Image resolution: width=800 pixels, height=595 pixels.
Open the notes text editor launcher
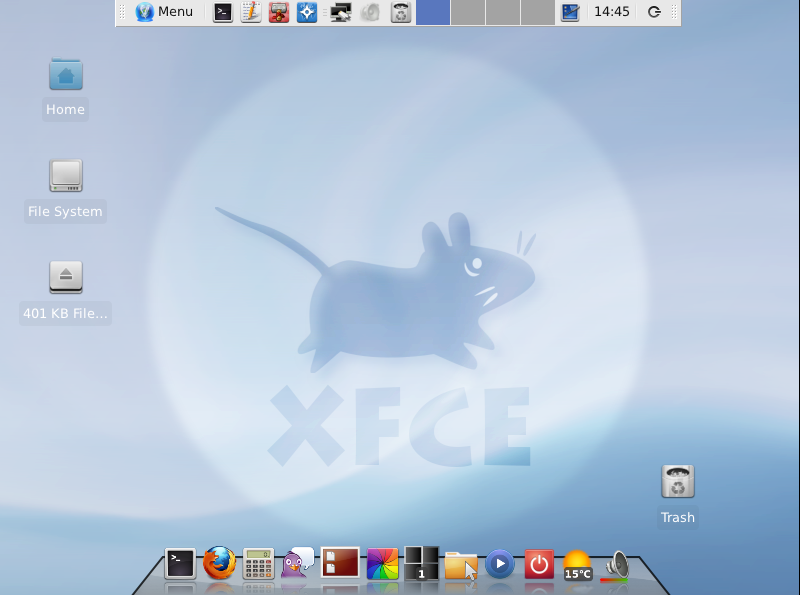251,12
